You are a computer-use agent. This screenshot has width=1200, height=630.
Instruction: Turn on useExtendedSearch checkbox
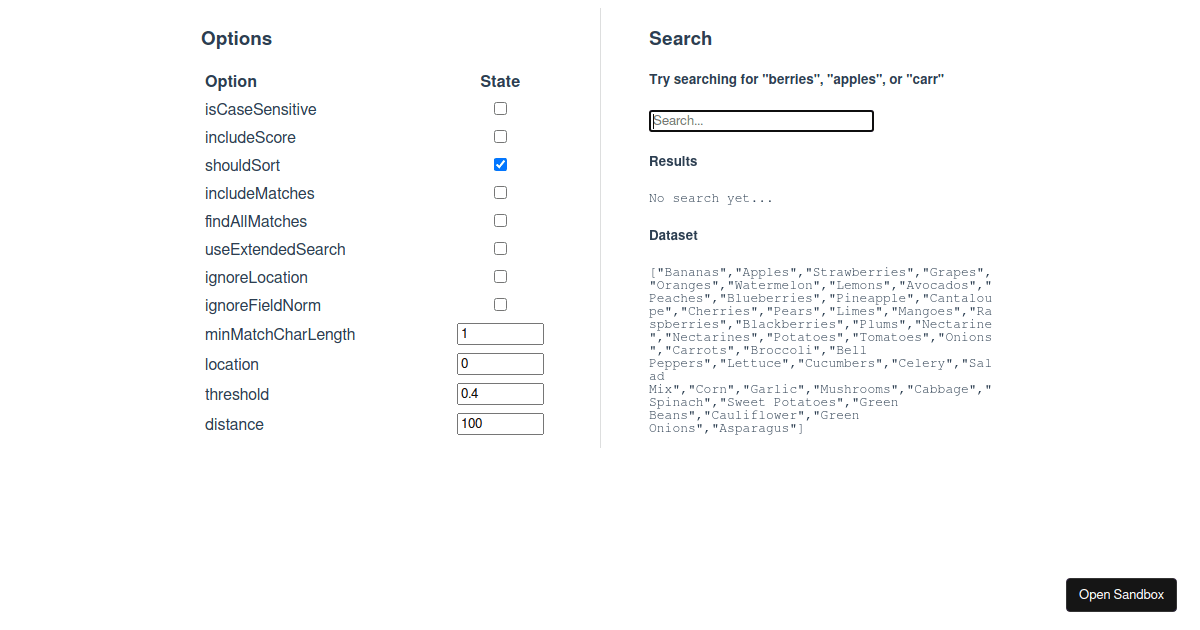500,249
